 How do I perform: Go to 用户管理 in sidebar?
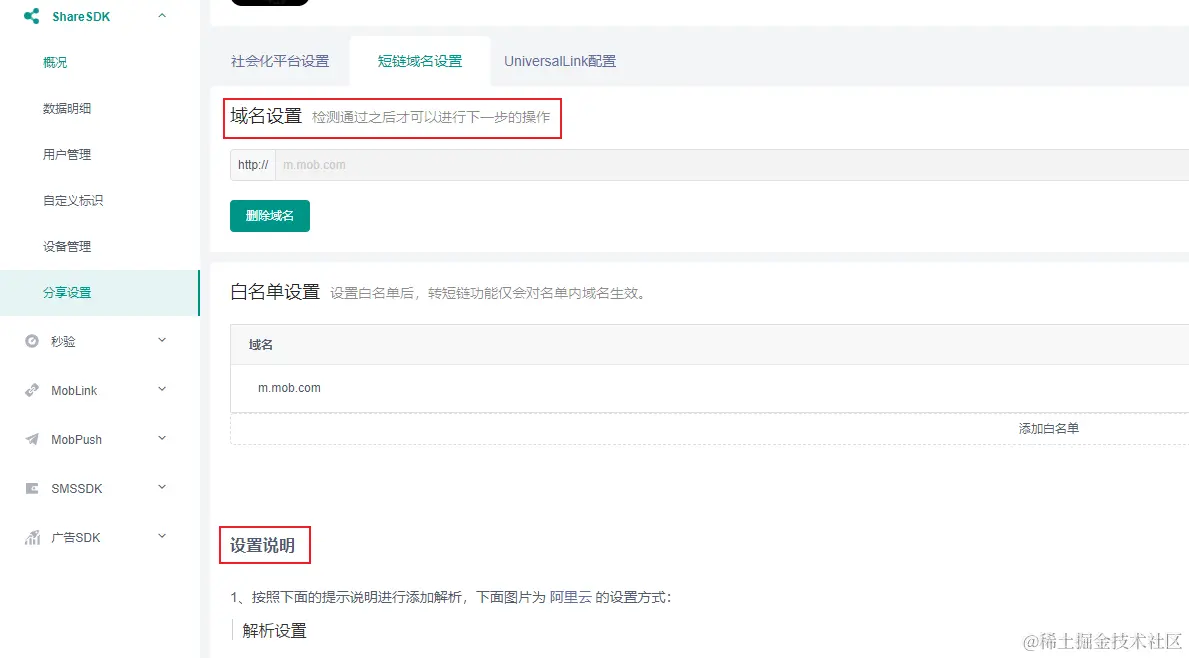(x=67, y=155)
